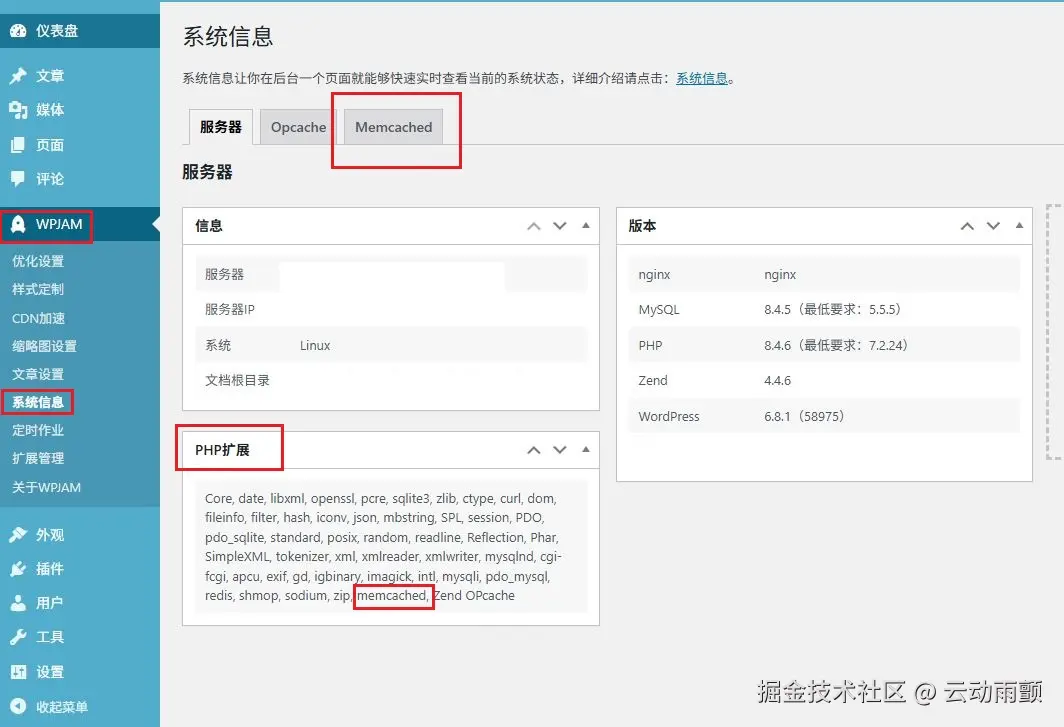Open 仪表盘 in the sidebar
Image resolution: width=1064 pixels, height=727 pixels.
(80, 31)
